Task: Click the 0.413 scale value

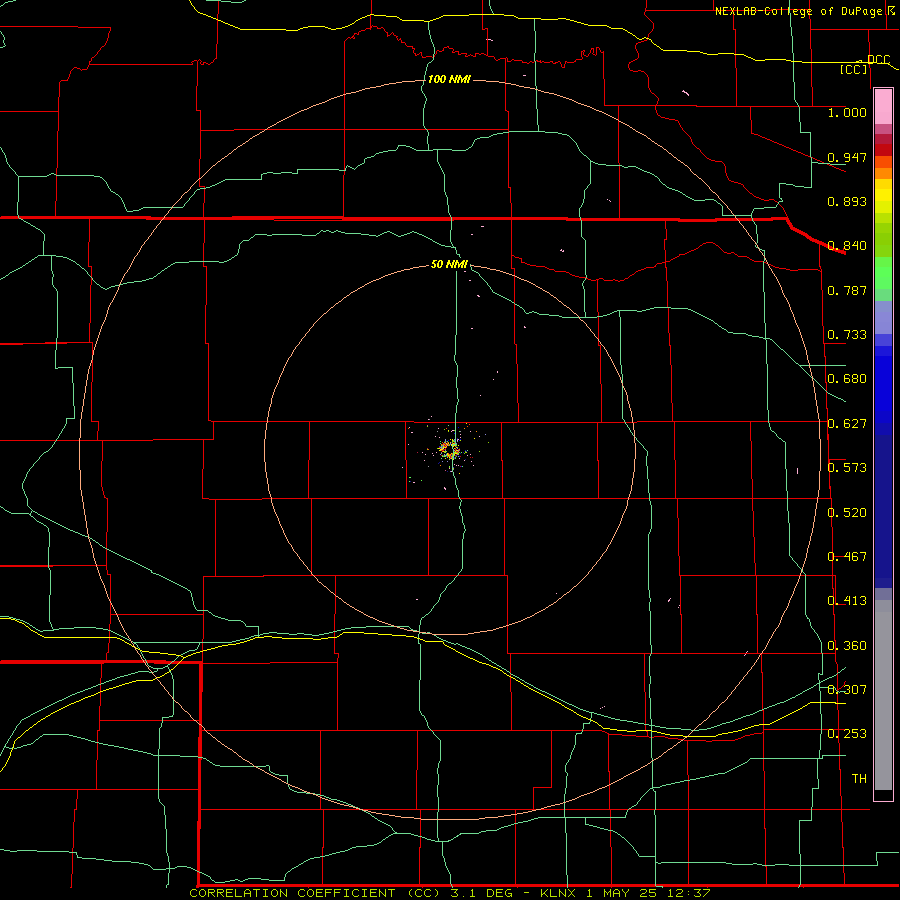Action: [x=847, y=601]
